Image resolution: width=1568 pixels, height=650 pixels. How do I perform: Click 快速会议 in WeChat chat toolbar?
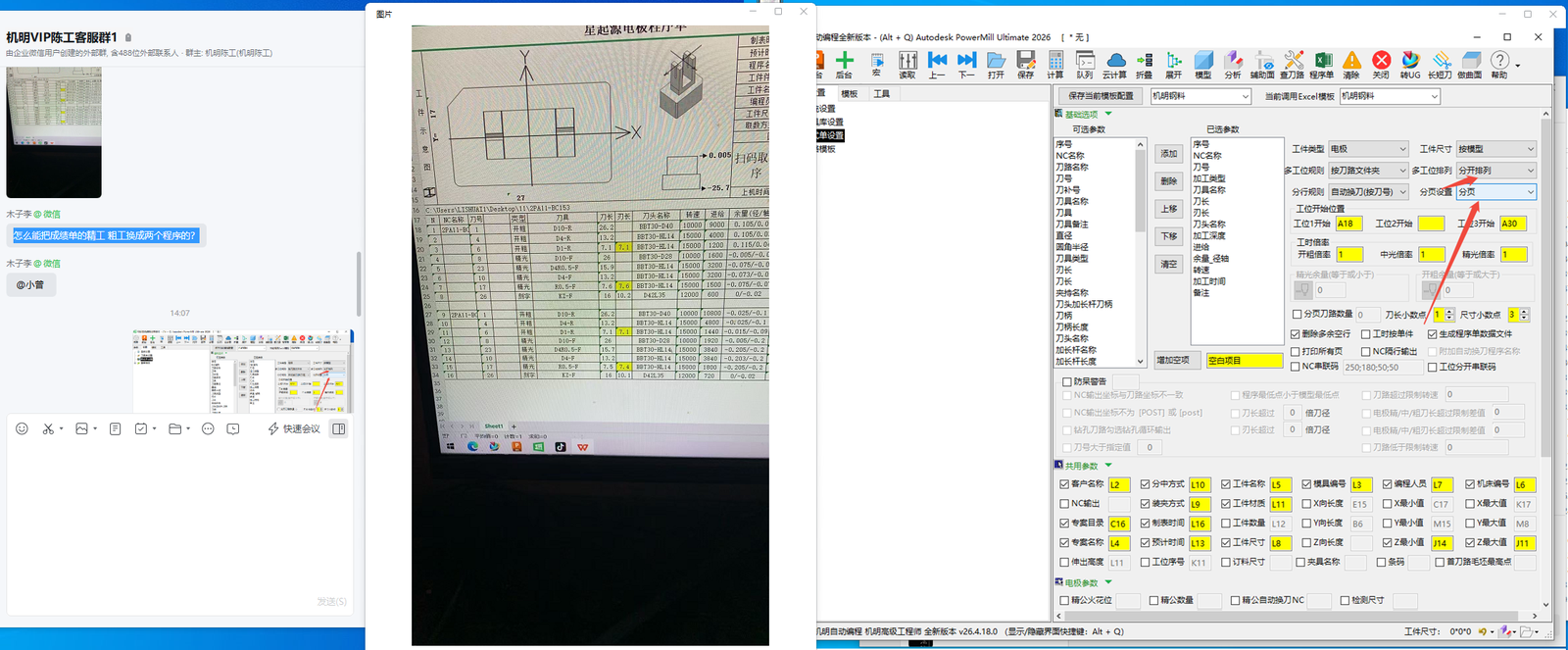(294, 428)
